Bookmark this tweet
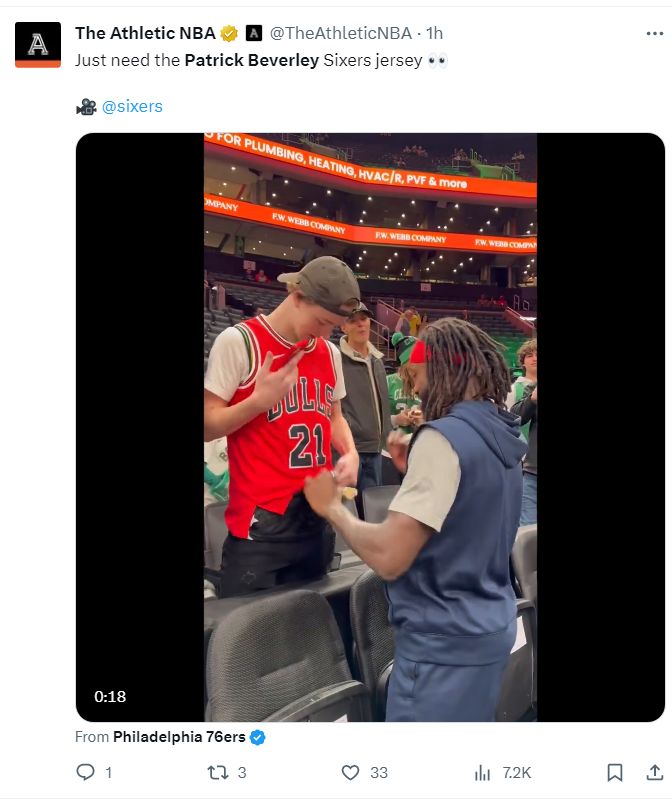The height and width of the screenshot is (799, 672). (615, 772)
